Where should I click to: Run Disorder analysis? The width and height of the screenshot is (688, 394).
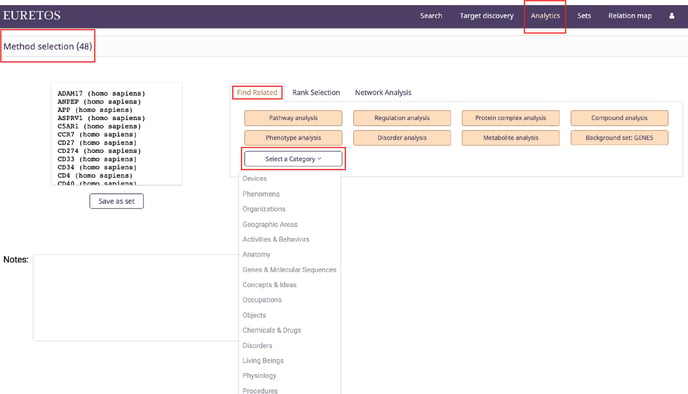(x=402, y=138)
